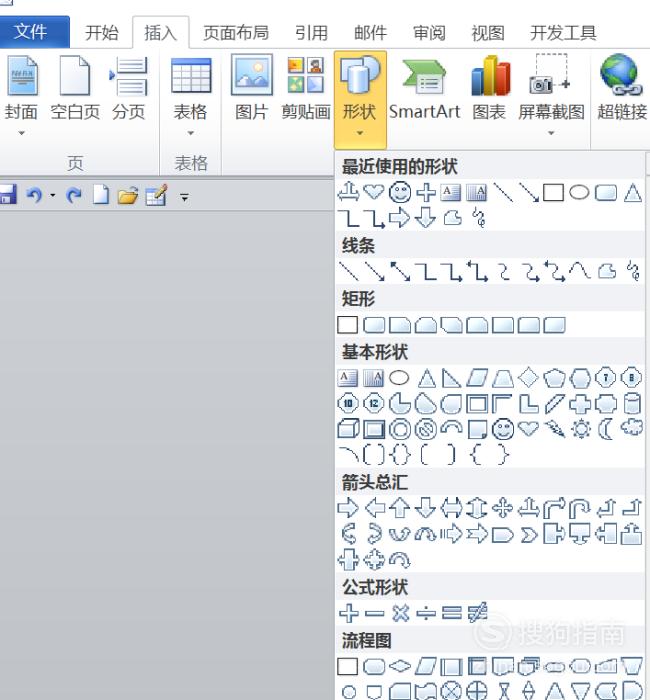This screenshot has width=650, height=700.
Task: Switch to the 开发工具 ribbon tab
Action: 563,33
